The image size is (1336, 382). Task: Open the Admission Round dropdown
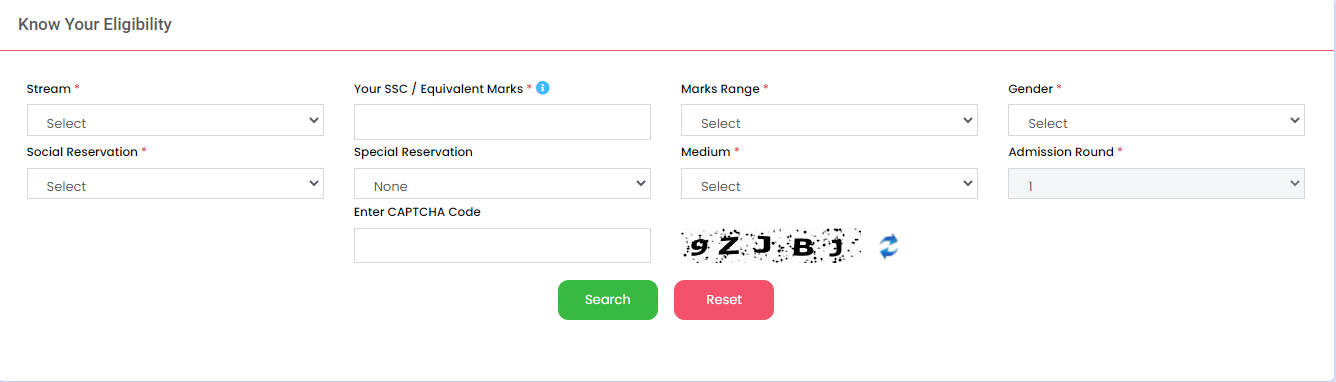[x=1156, y=184]
